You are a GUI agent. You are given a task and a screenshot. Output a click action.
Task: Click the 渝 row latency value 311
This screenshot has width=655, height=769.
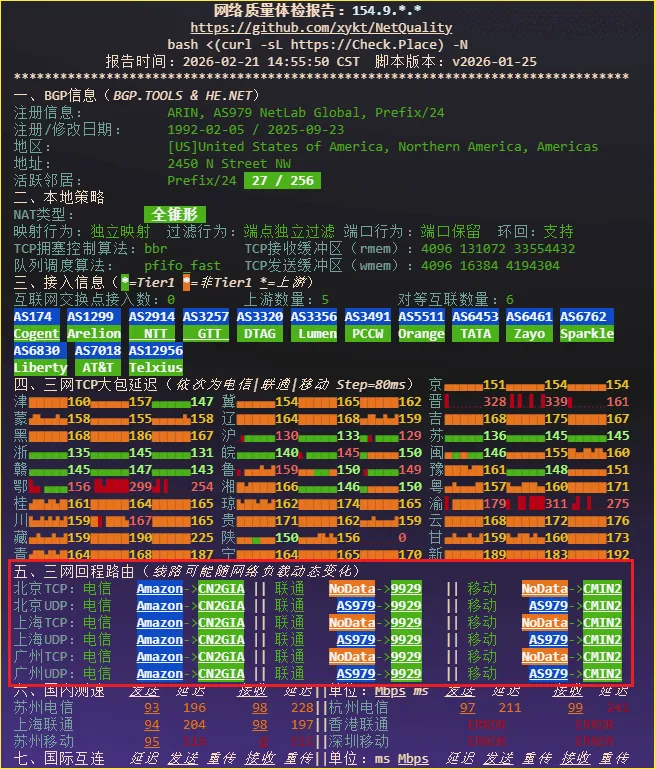(556, 504)
